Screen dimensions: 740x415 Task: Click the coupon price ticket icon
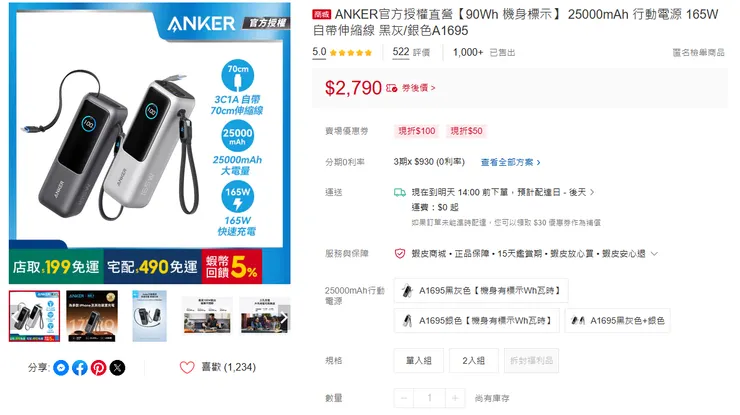click(x=391, y=88)
